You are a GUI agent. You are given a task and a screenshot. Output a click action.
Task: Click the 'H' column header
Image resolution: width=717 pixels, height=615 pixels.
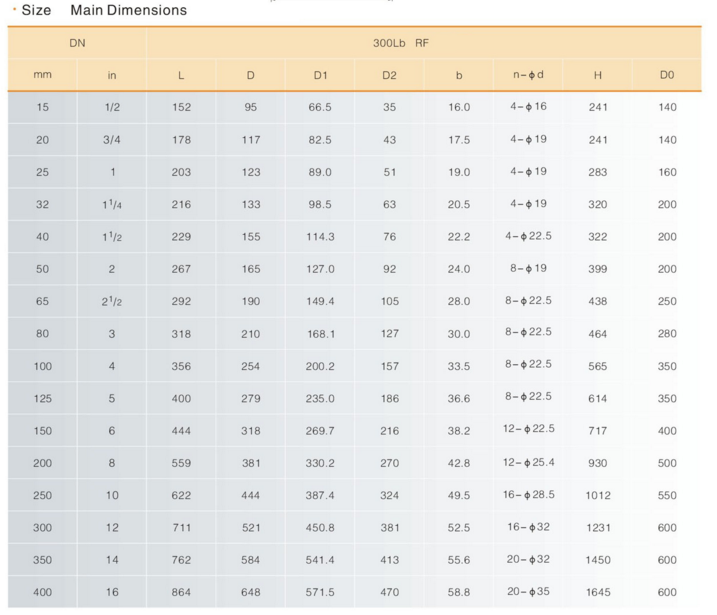[597, 75]
